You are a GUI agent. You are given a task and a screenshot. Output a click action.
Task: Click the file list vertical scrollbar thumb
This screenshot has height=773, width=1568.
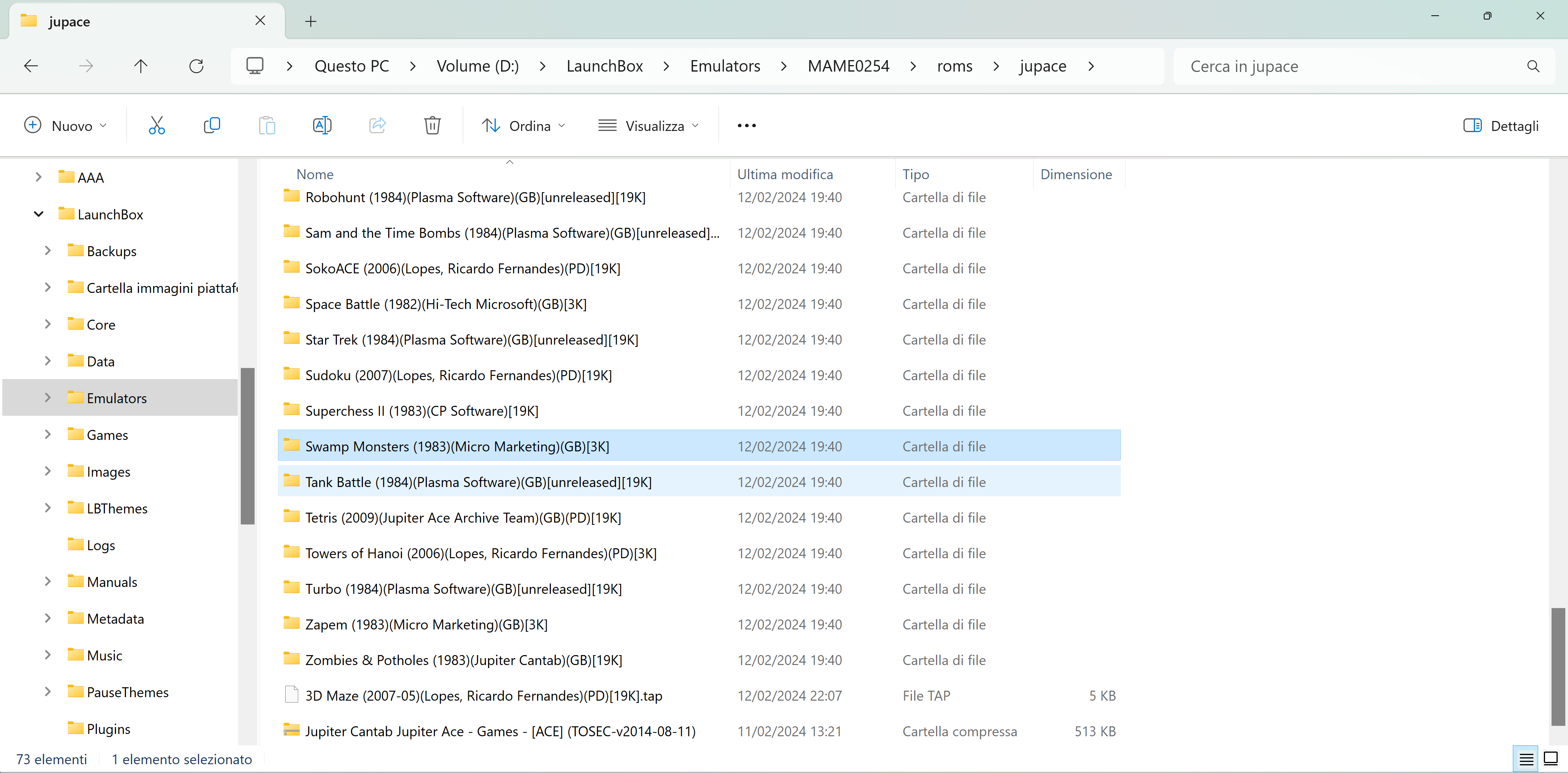[x=1558, y=667]
